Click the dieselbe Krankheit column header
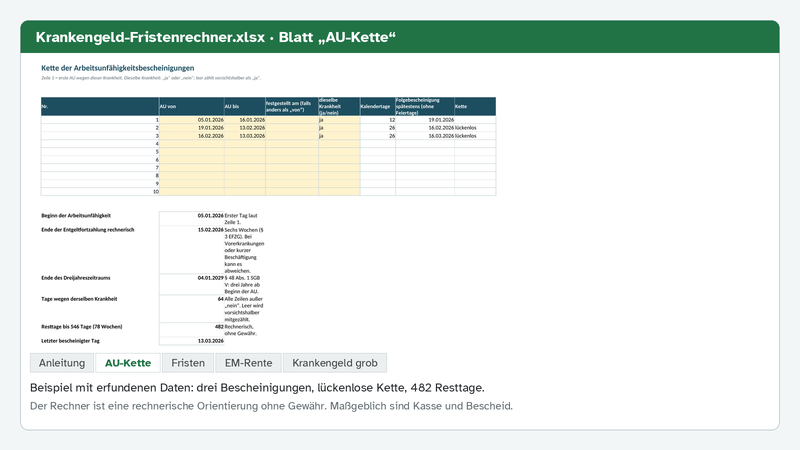This screenshot has height=450, width=800. pos(339,106)
